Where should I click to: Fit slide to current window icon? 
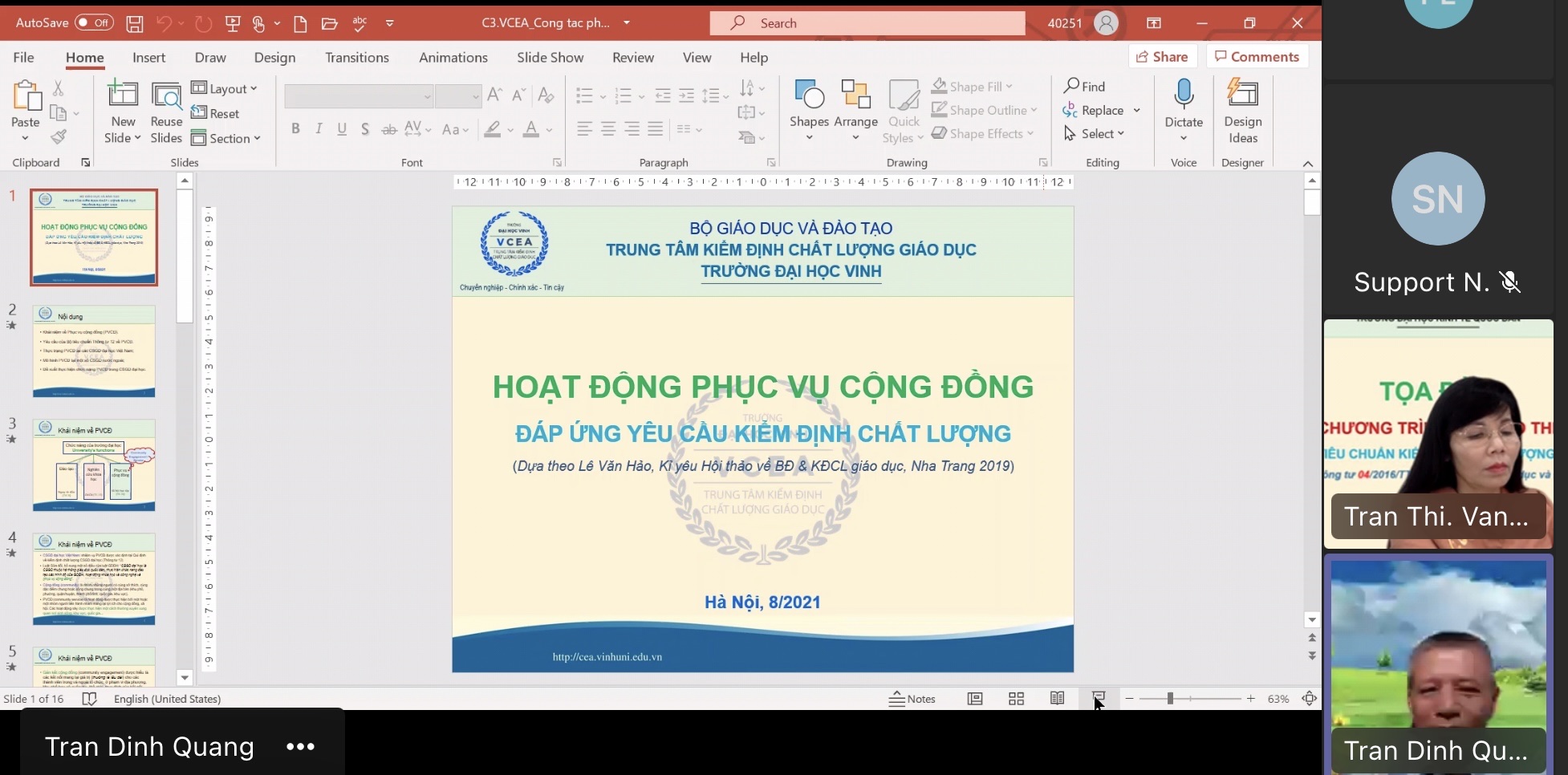pyautogui.click(x=1310, y=699)
